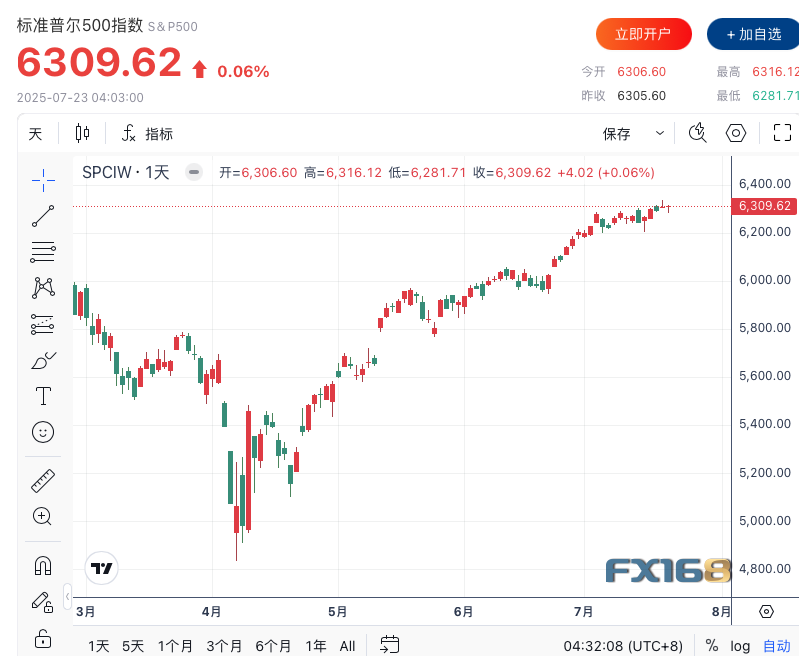
Task: Toggle percent scale on price axis
Action: [712, 646]
